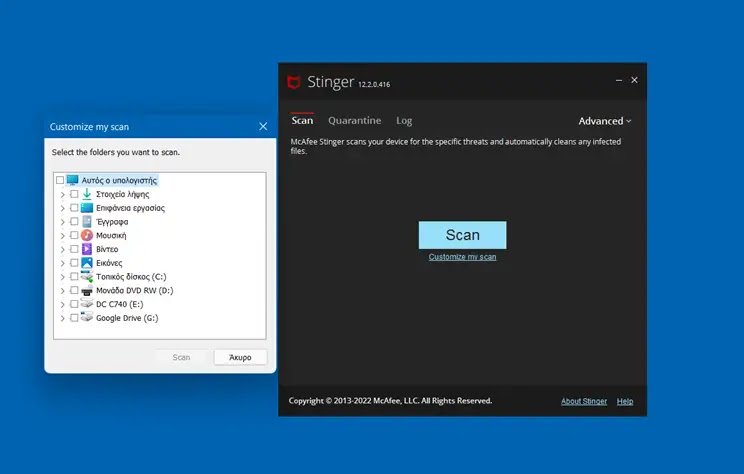744x474 pixels.
Task: Switch to the Scan tab
Action: click(302, 121)
